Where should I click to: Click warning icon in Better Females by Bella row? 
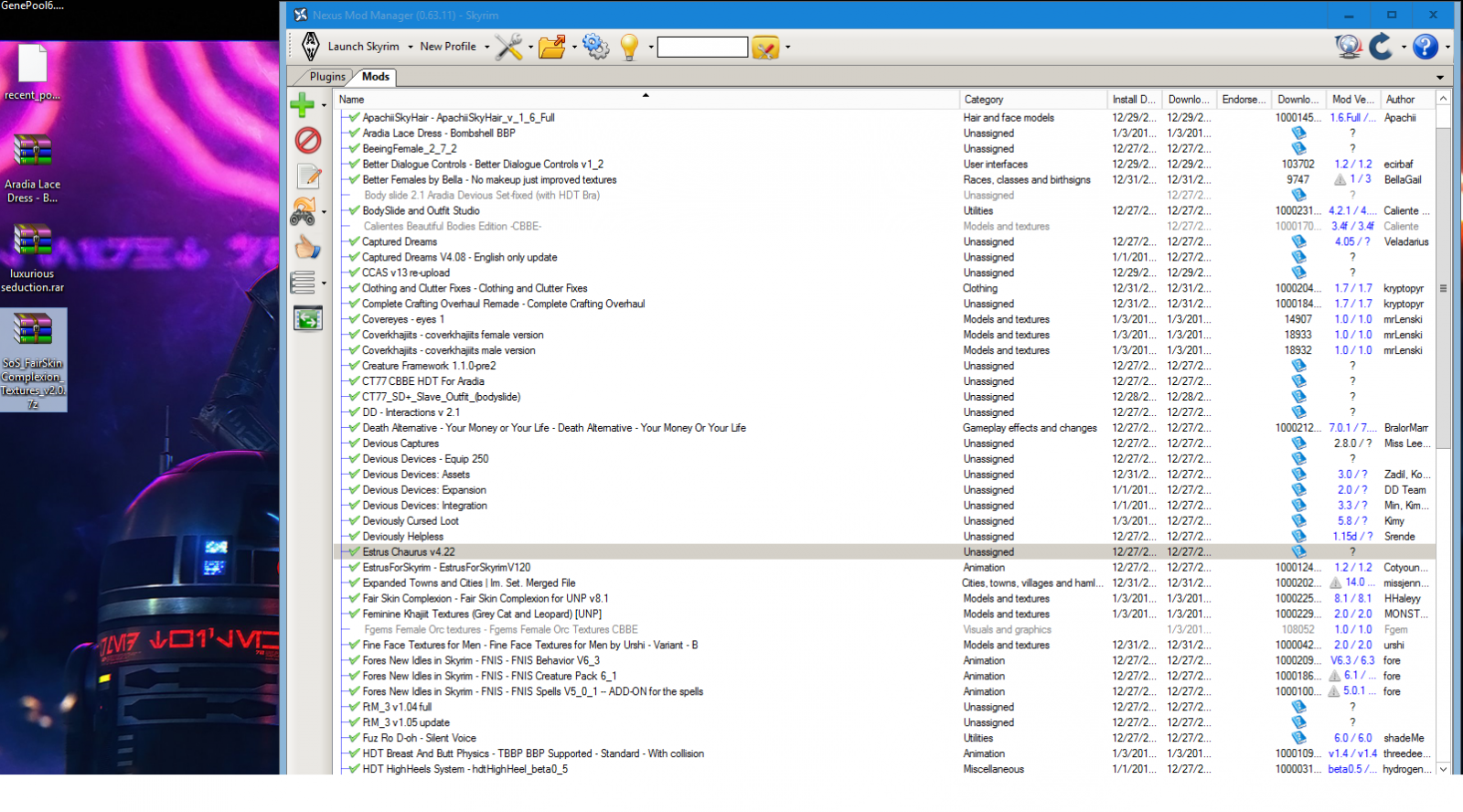[1340, 180]
